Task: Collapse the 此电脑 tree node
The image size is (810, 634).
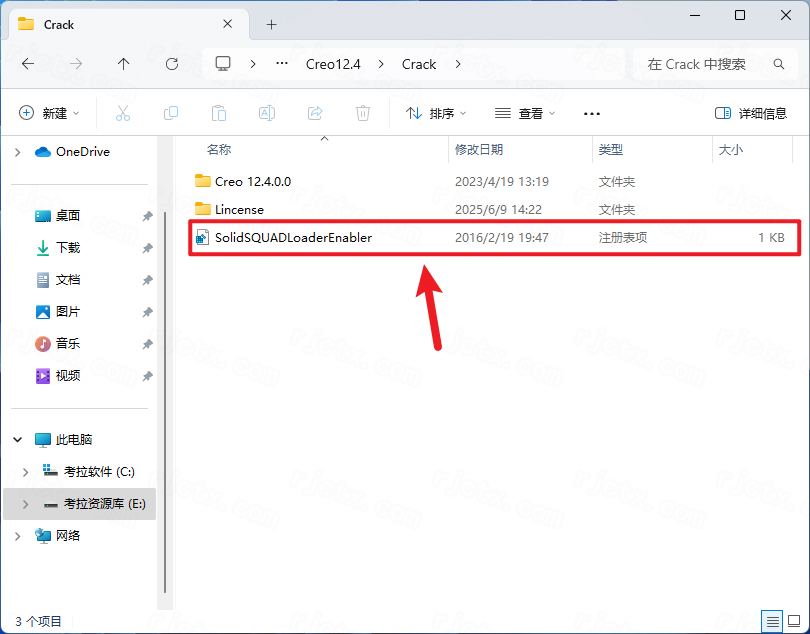Action: pos(18,440)
